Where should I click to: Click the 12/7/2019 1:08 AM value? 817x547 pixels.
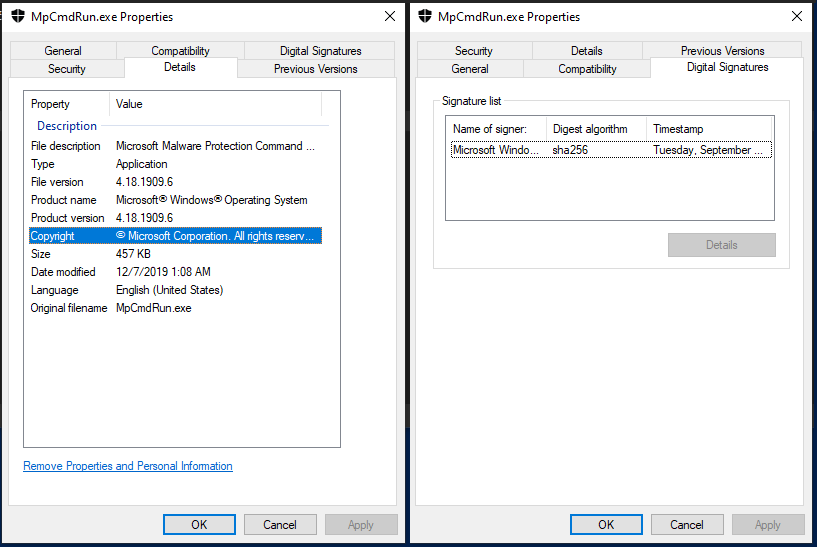click(x=163, y=271)
